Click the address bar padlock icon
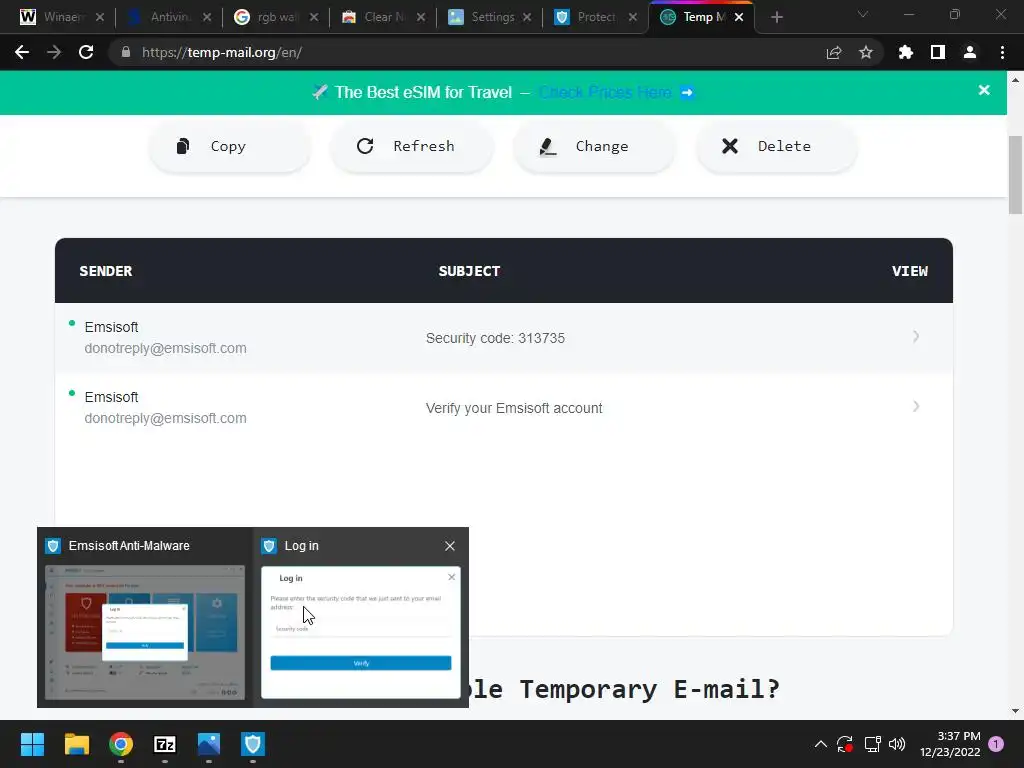Screen dimensions: 1024x768 [x=126, y=52]
